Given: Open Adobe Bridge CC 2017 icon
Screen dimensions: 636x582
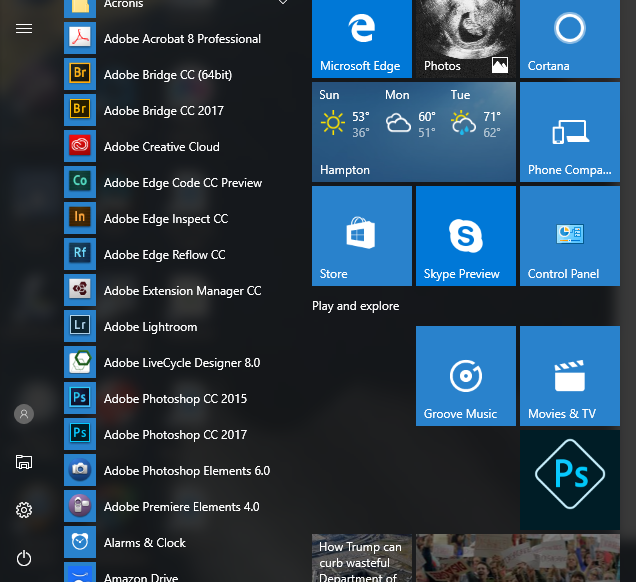Looking at the screenshot, I should 80,110.
